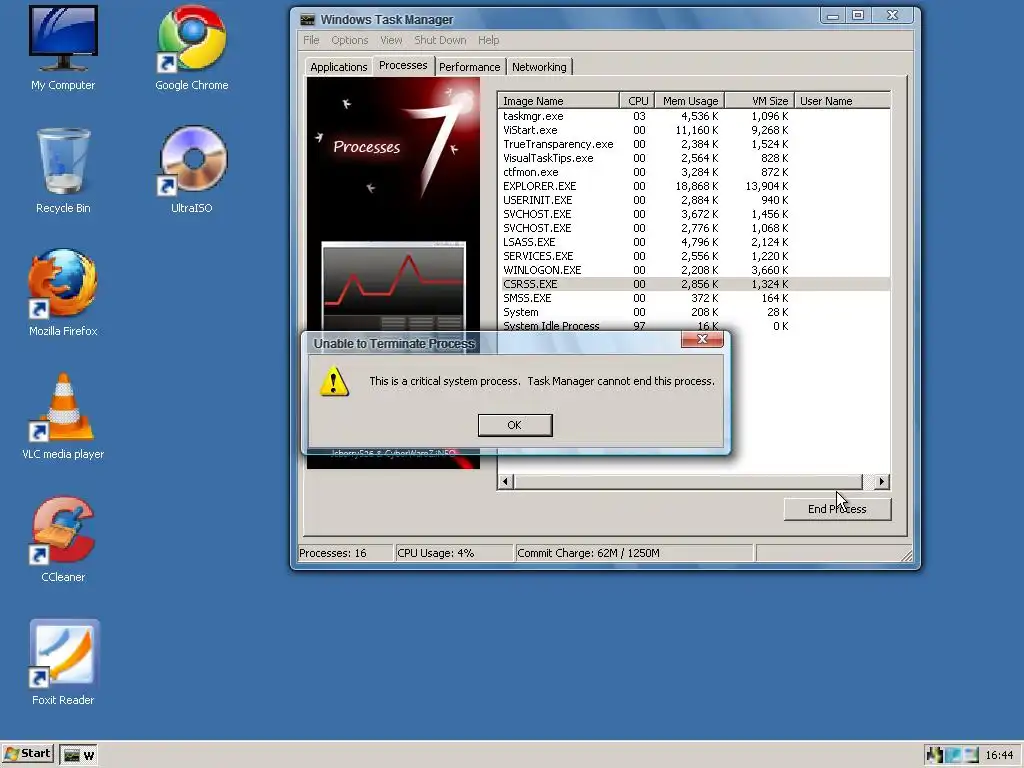
Task: Open the File menu
Action: 311,40
